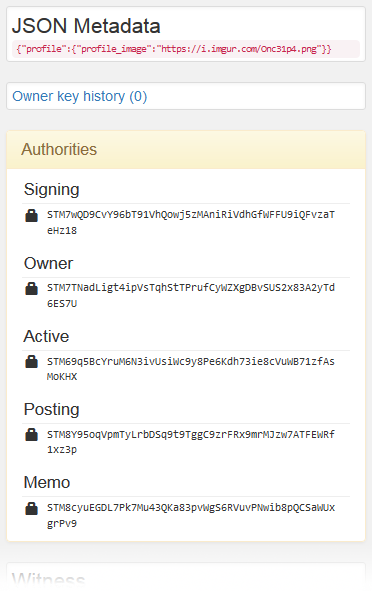Click the Authorities panel header
This screenshot has width=372, height=591.
pos(186,150)
